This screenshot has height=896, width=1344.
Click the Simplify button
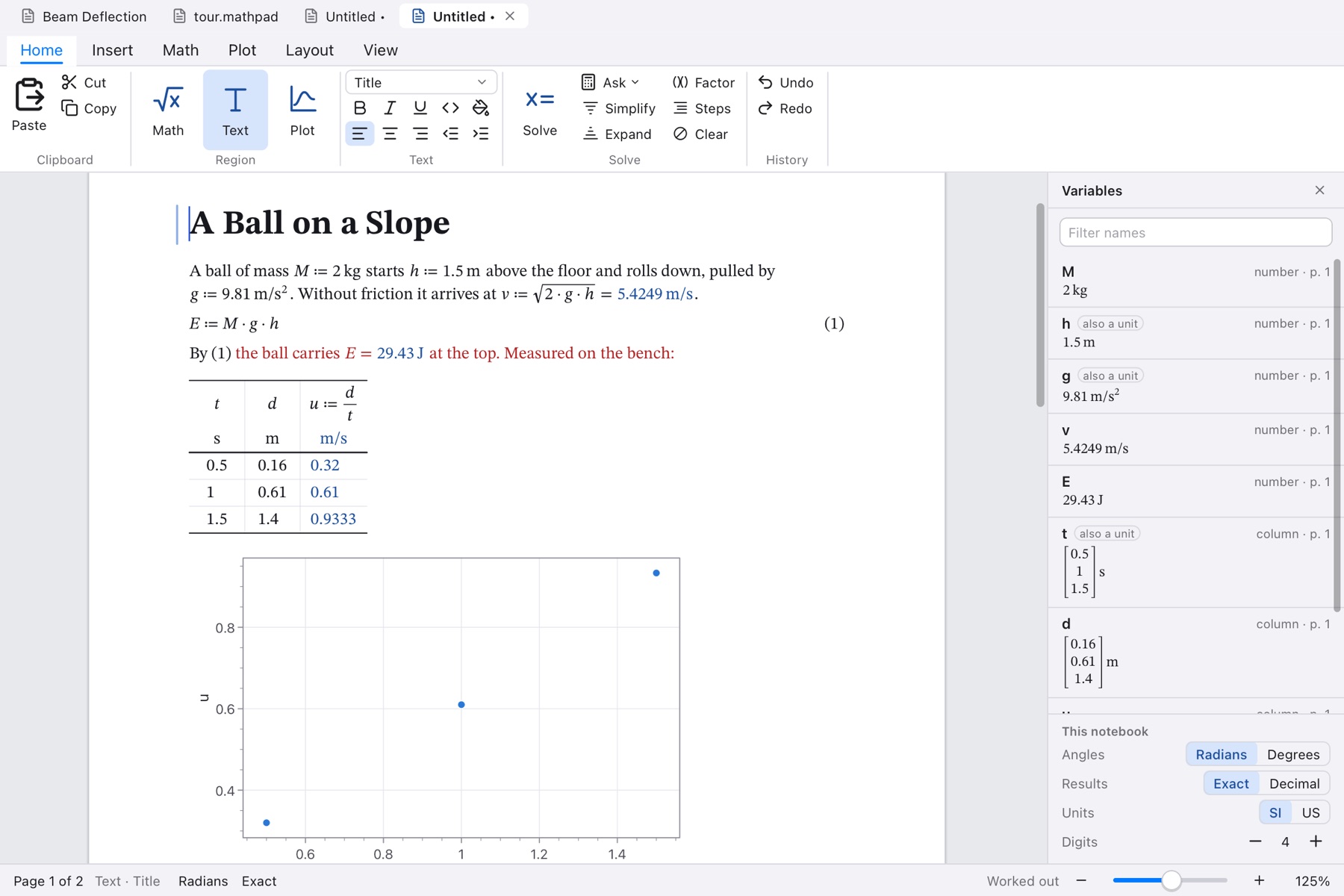tap(619, 108)
